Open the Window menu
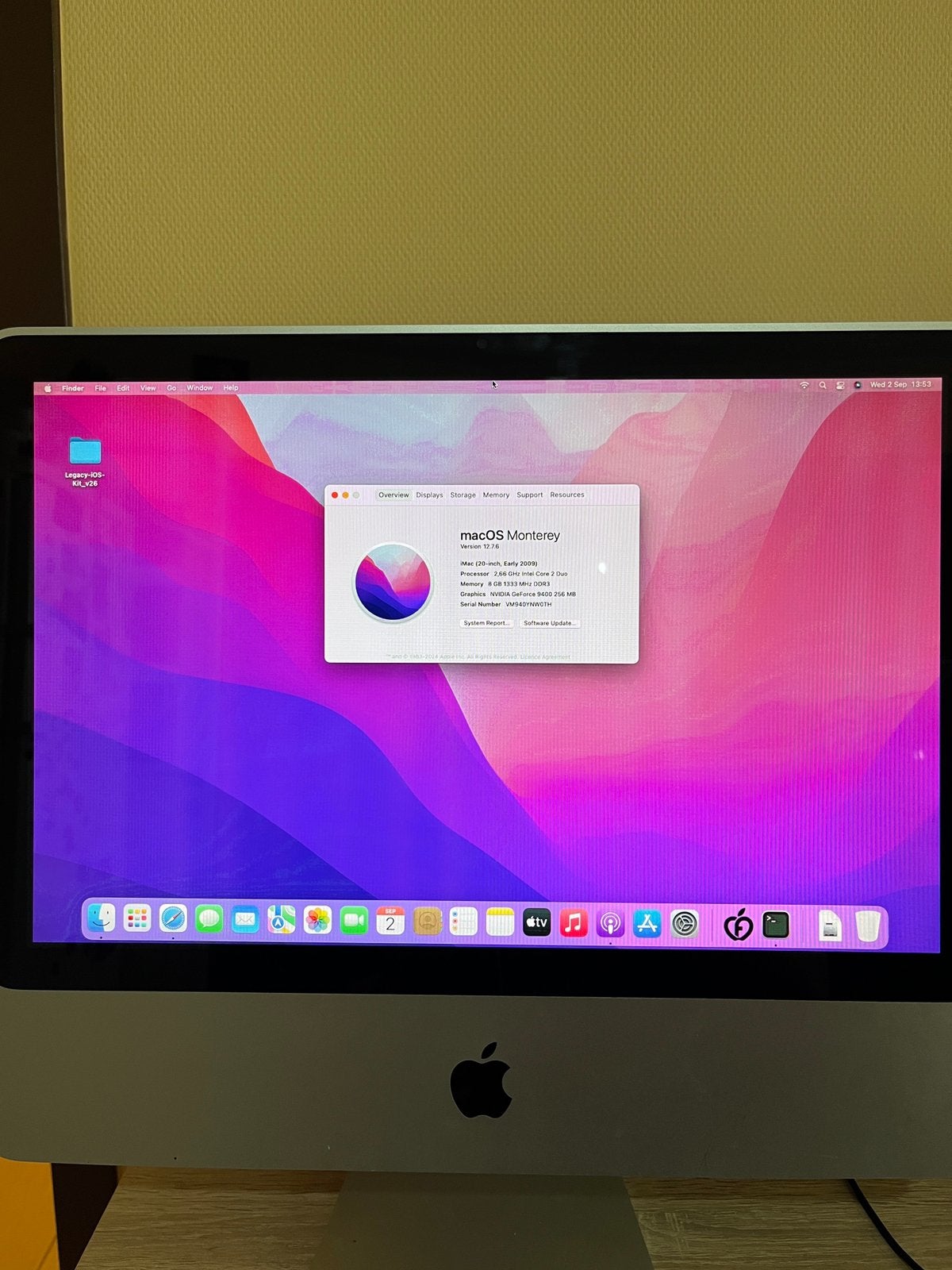Image resolution: width=952 pixels, height=1270 pixels. click(199, 388)
